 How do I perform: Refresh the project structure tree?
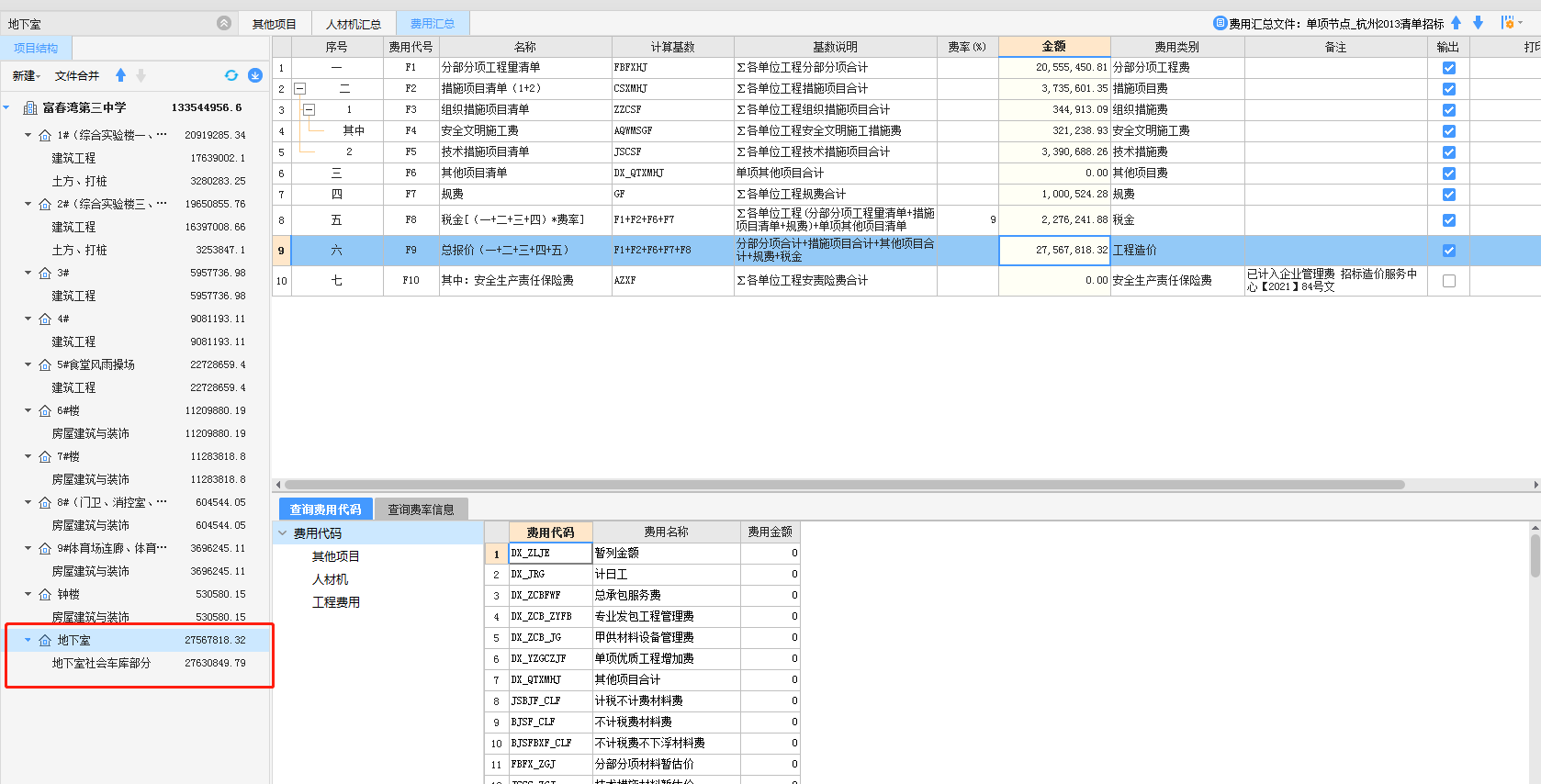(x=231, y=75)
